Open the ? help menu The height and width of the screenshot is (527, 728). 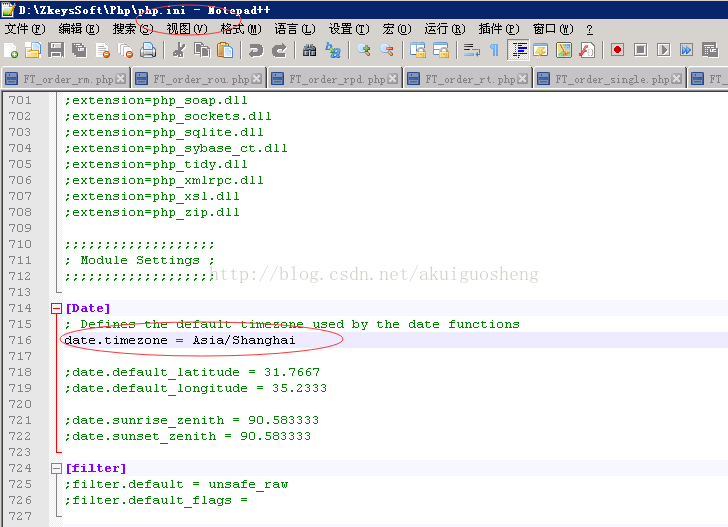tap(589, 30)
